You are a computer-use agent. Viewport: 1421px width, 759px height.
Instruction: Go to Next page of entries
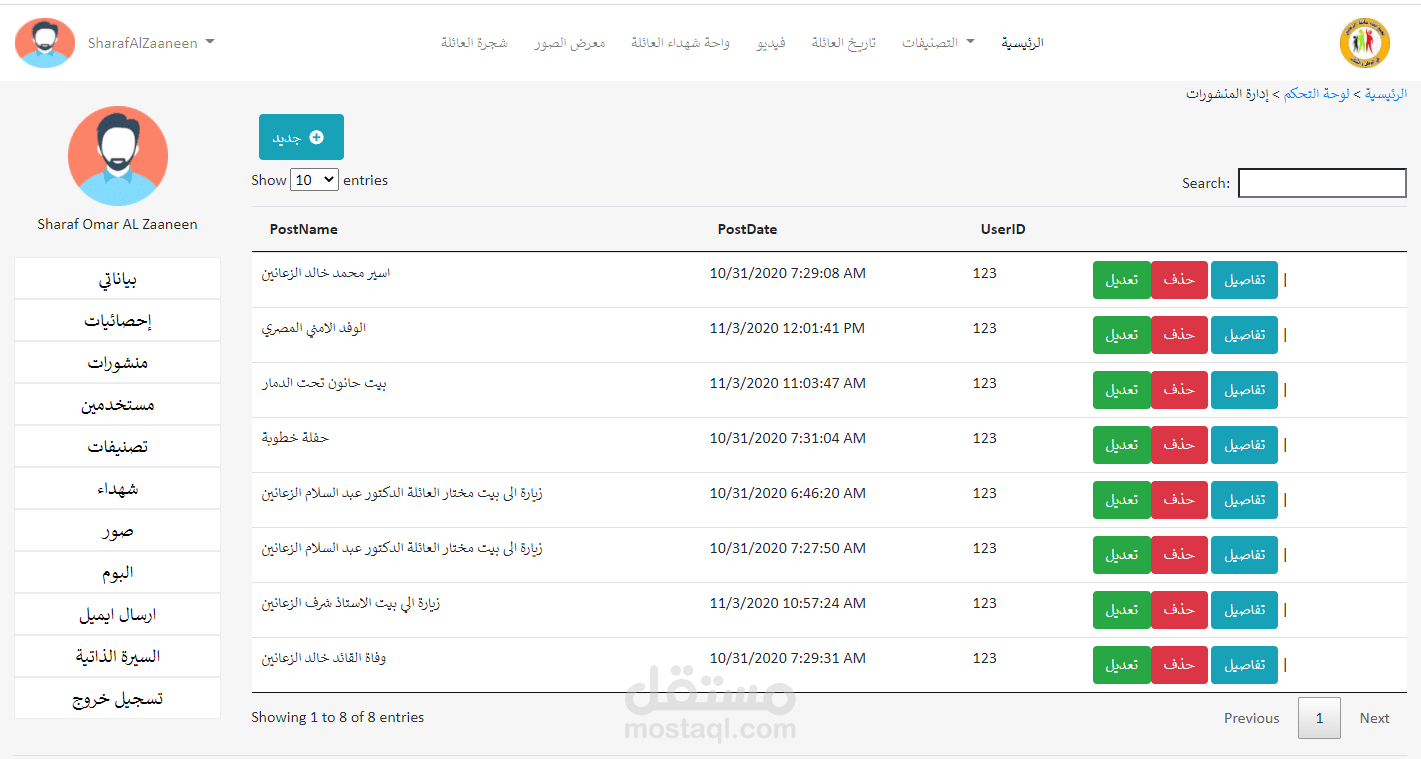1374,717
